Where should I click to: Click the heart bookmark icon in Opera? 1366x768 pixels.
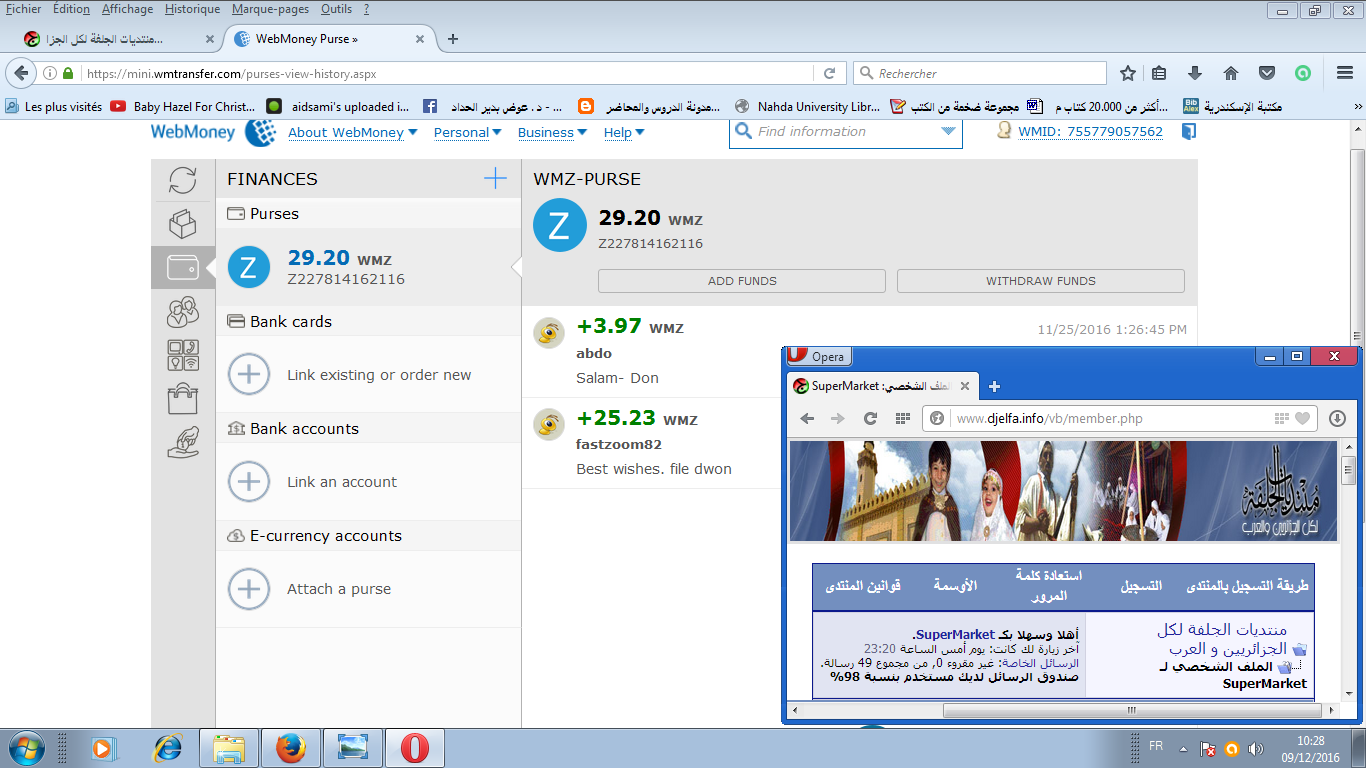point(1302,419)
